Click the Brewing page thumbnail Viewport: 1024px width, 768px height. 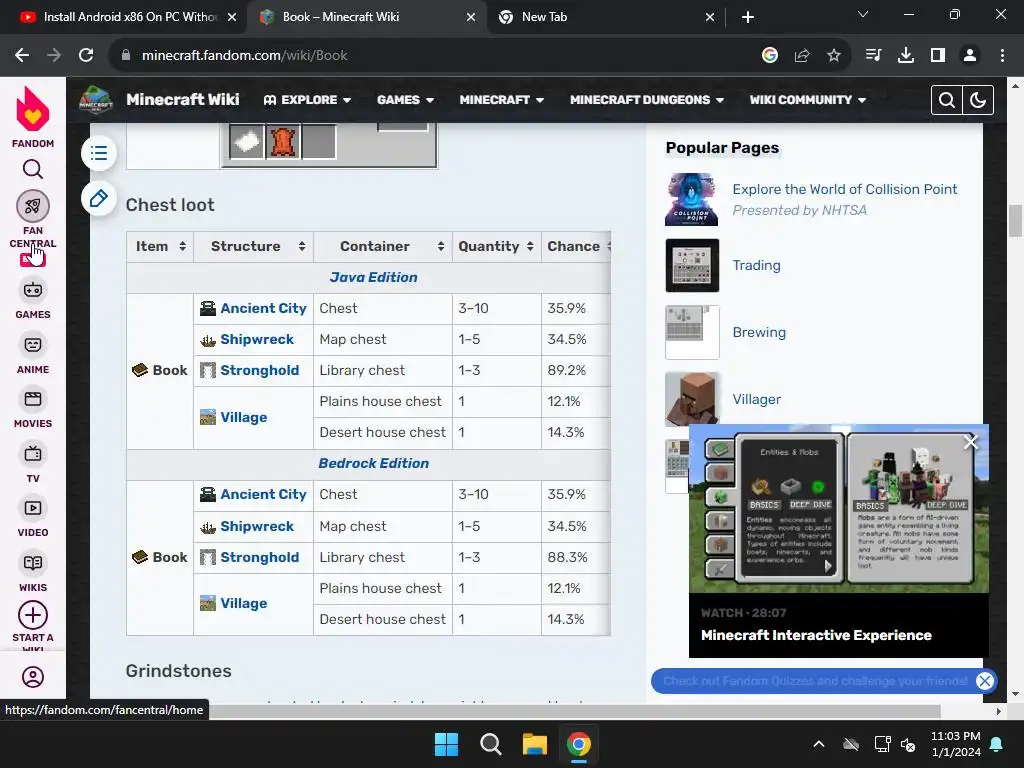(692, 332)
